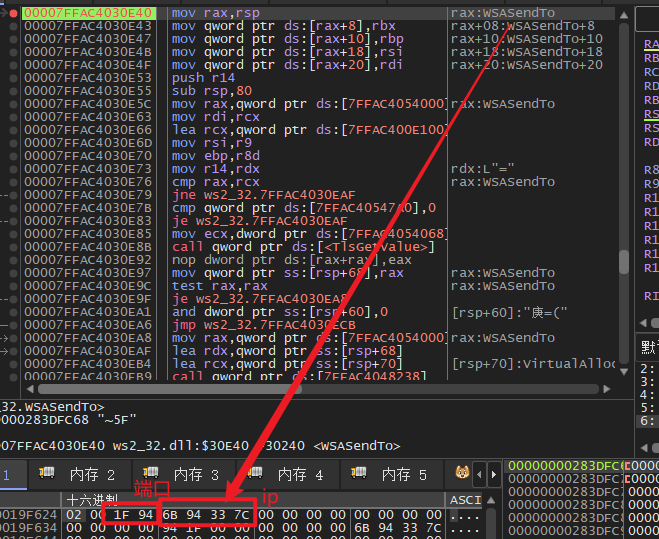Viewport: 659px width, 539px height.
Task: Click comment 'rax+08:WSASendTo+8'
Action: click(523, 26)
